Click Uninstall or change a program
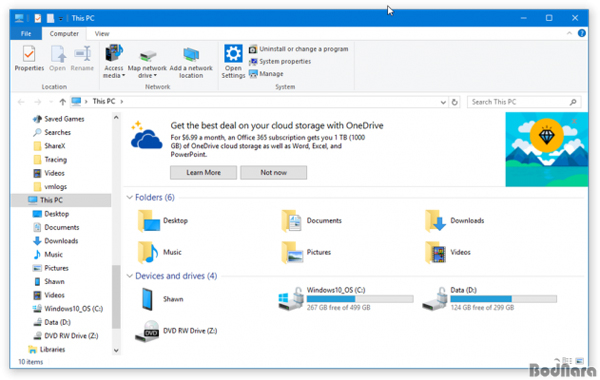Viewport: 600px width, 380px height. pyautogui.click(x=299, y=49)
